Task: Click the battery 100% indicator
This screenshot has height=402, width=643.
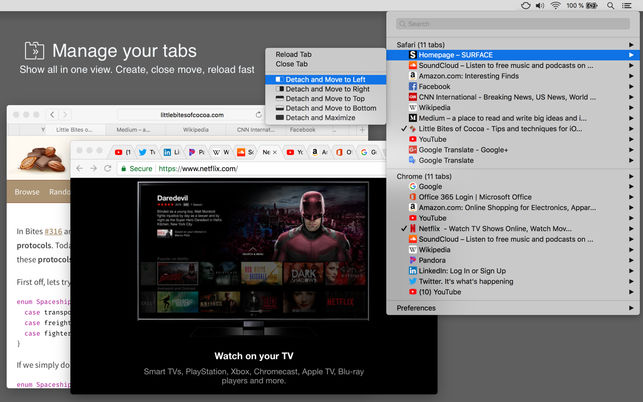Action: coord(581,5)
